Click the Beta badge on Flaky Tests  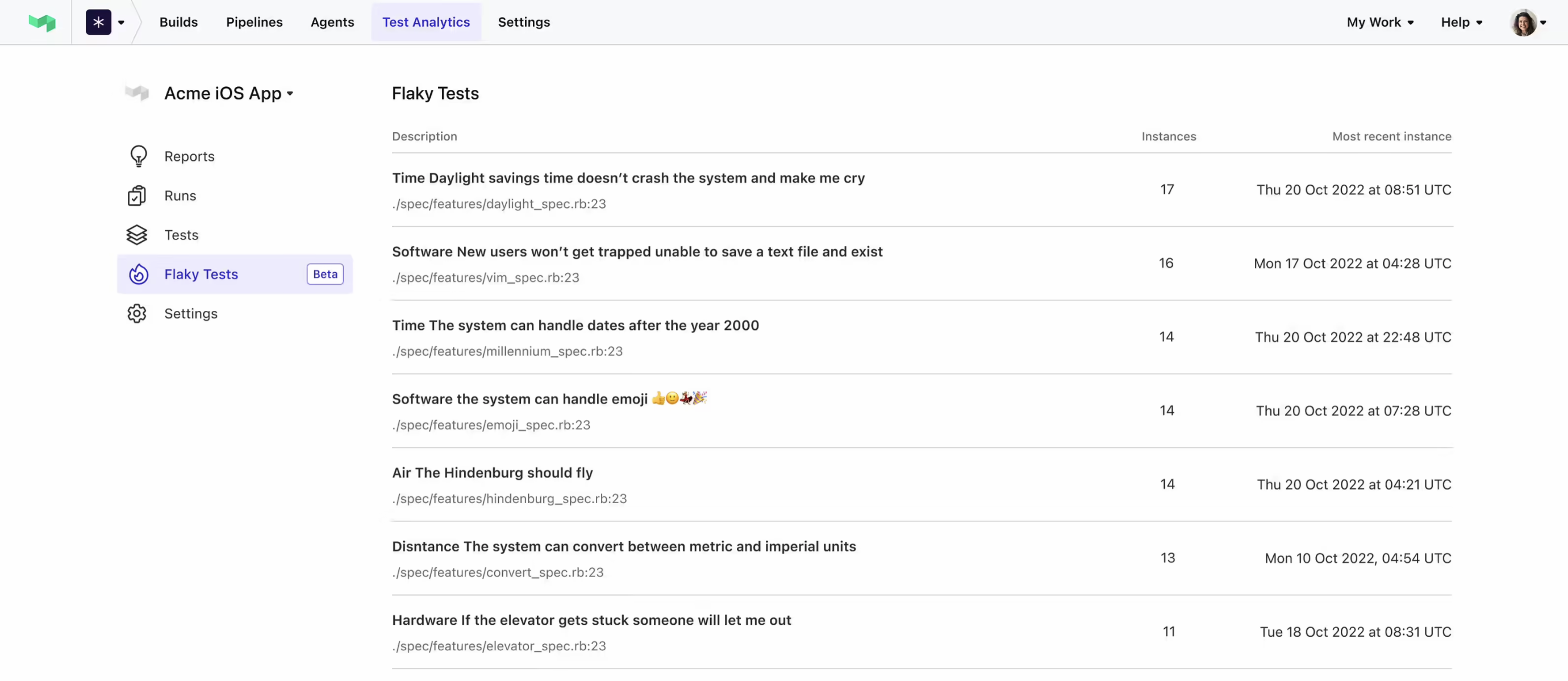pyautogui.click(x=324, y=275)
